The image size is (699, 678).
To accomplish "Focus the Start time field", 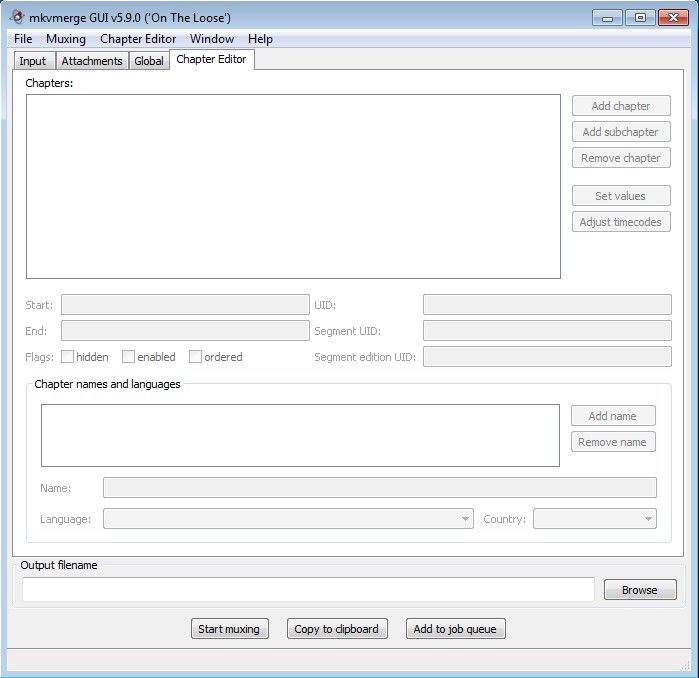I will (x=185, y=304).
